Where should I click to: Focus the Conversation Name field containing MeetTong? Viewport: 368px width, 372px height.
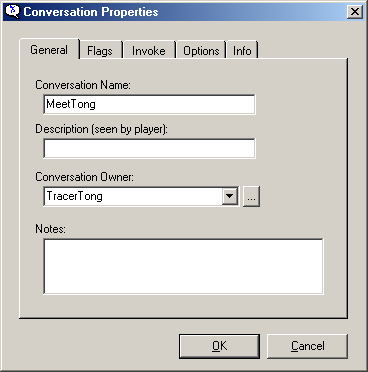point(149,104)
